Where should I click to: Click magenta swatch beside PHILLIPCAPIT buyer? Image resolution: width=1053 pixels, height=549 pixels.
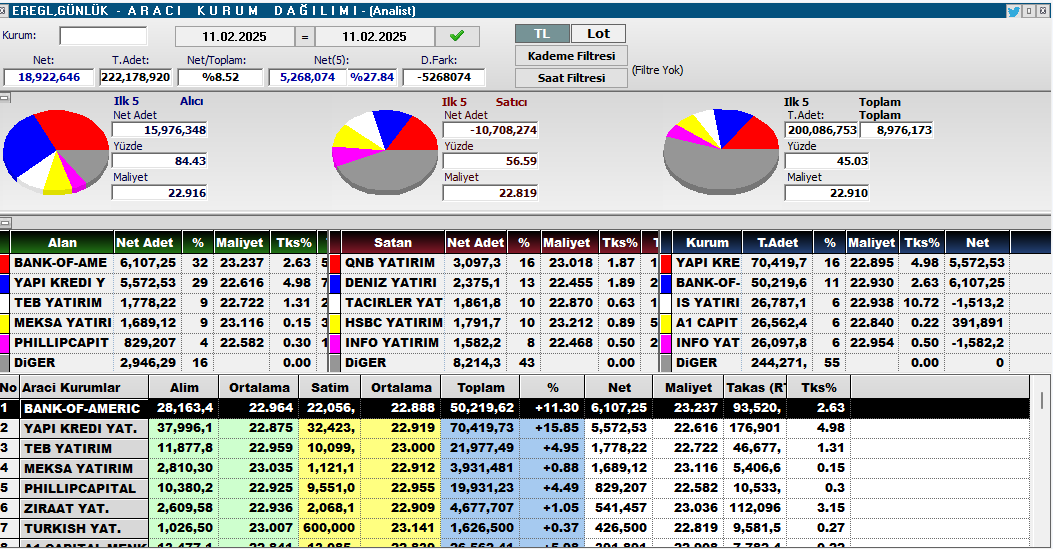click(5, 343)
